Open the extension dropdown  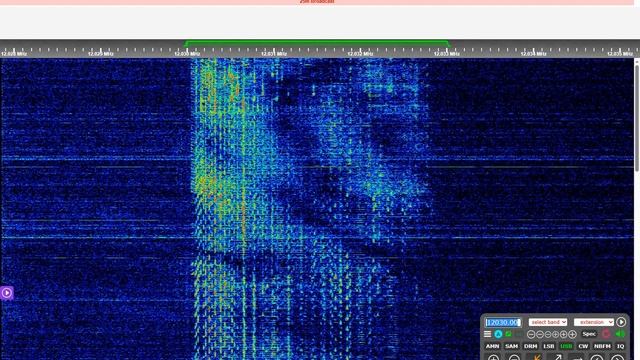click(593, 322)
